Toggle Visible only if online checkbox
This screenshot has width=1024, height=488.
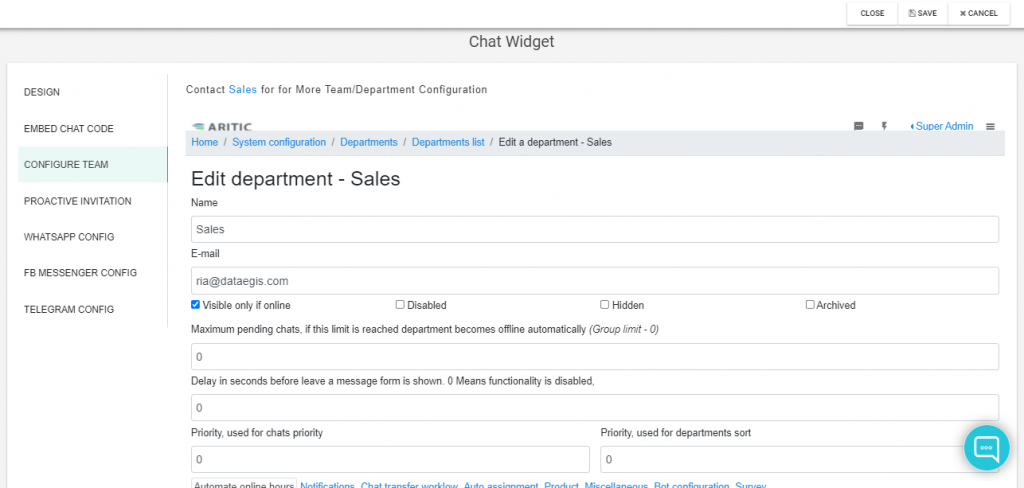click(x=195, y=304)
